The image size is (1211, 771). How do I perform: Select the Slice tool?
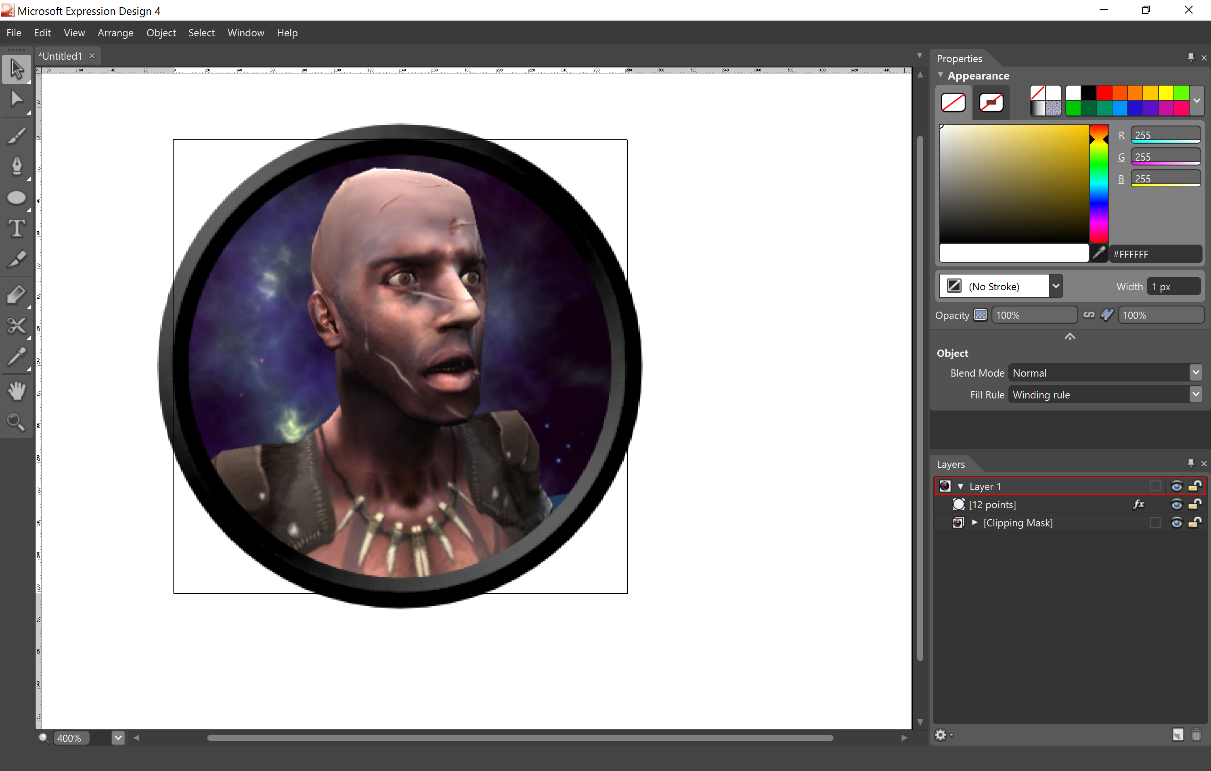(x=16, y=260)
